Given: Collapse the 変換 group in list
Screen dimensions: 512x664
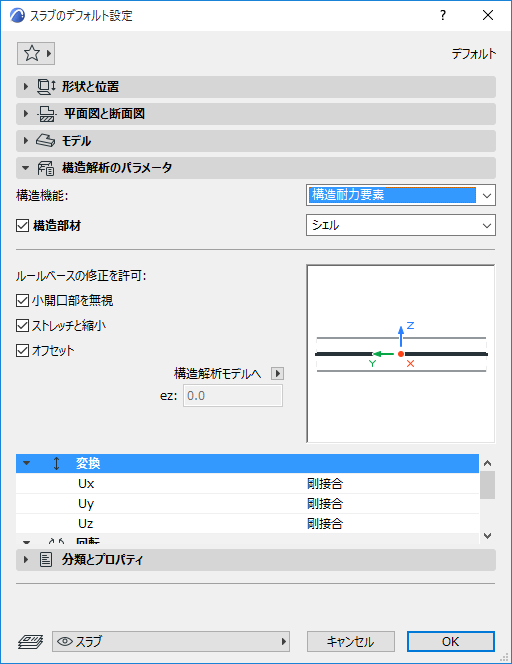Looking at the screenshot, I should point(27,463).
